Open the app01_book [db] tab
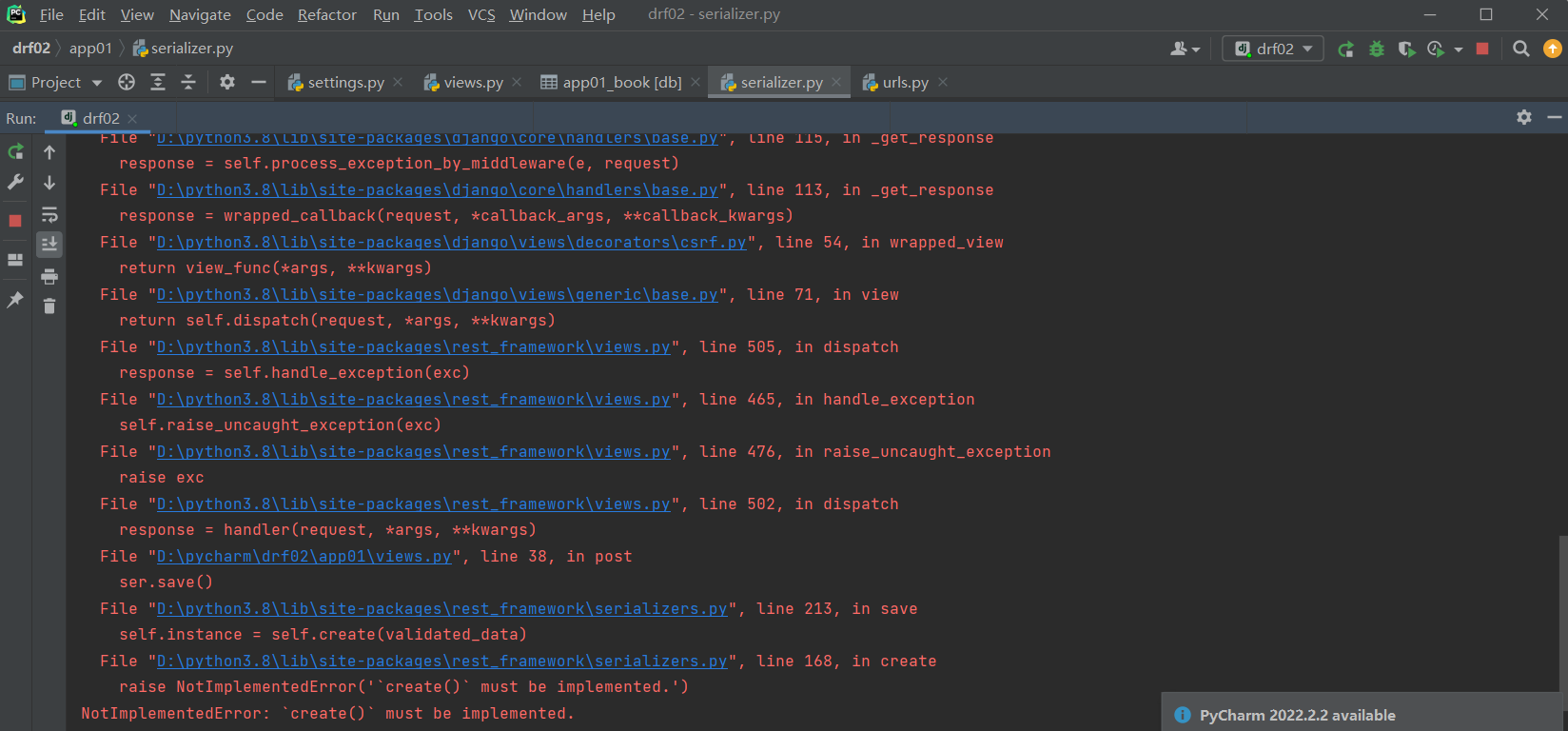This screenshot has width=1568, height=731. 622,83
